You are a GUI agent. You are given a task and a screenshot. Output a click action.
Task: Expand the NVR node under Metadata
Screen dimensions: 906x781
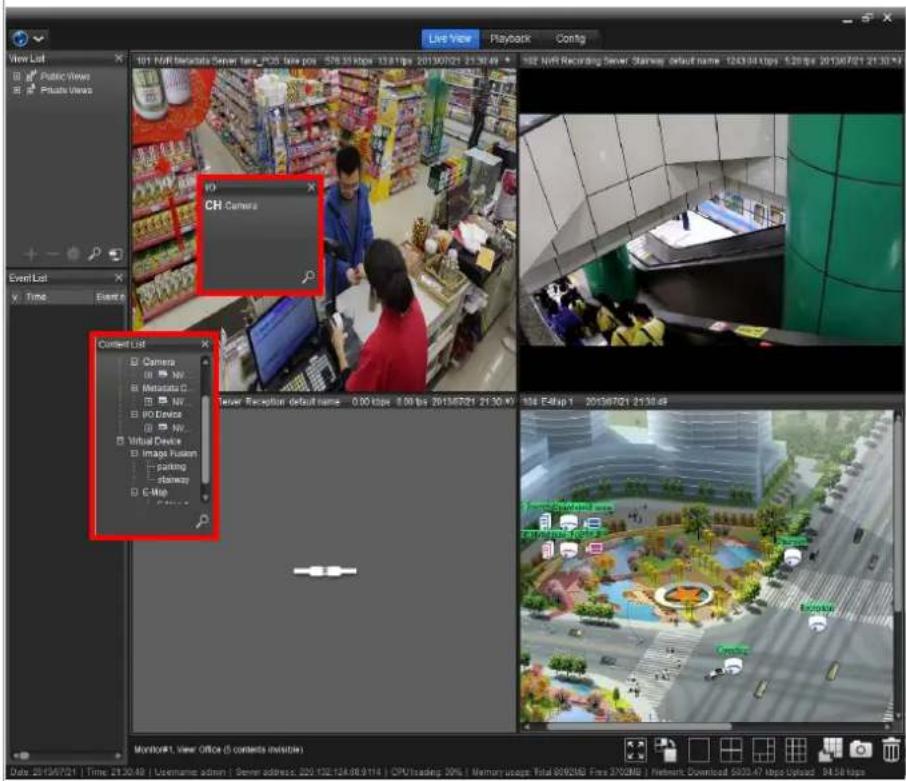[x=148, y=401]
